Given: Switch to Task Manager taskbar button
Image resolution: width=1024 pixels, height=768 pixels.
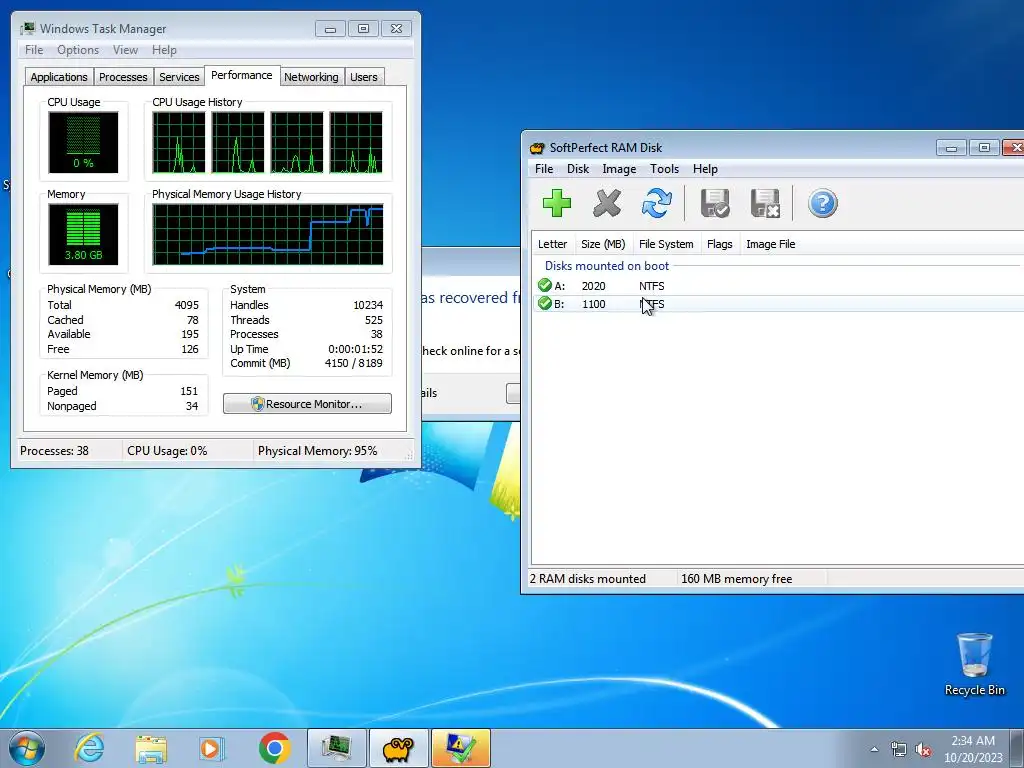Looking at the screenshot, I should (x=336, y=748).
